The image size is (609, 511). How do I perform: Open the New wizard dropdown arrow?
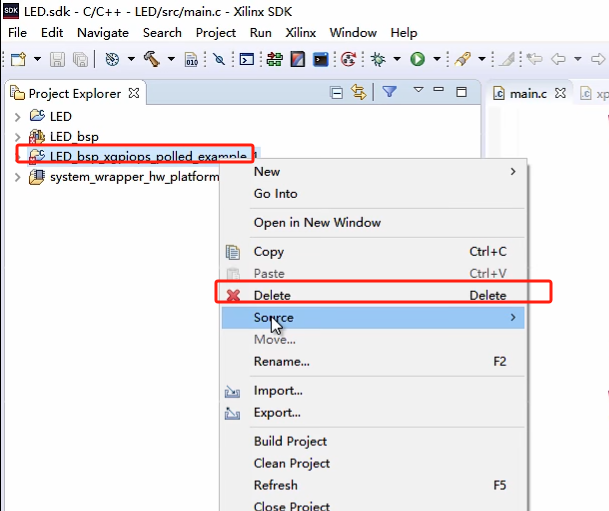tap(37, 59)
